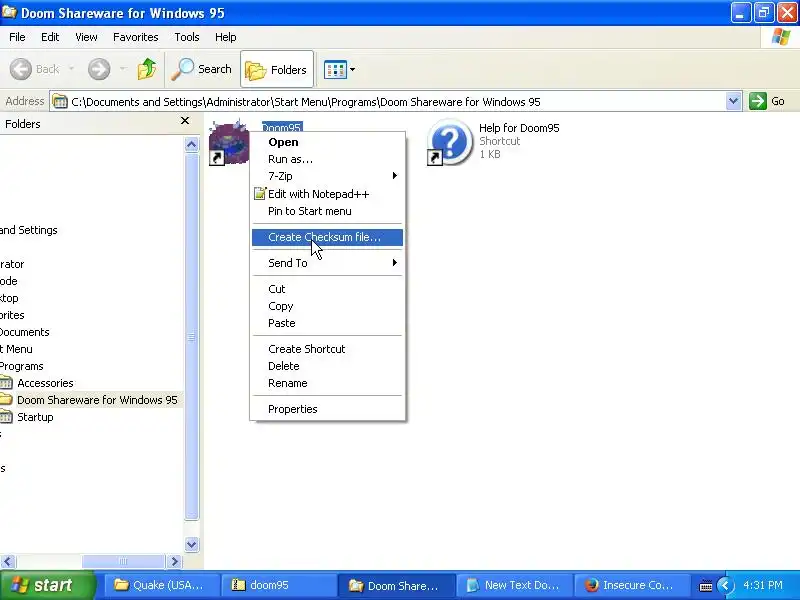Switch to doom95 taskbar window
The width and height of the screenshot is (800, 600).
tap(279, 585)
